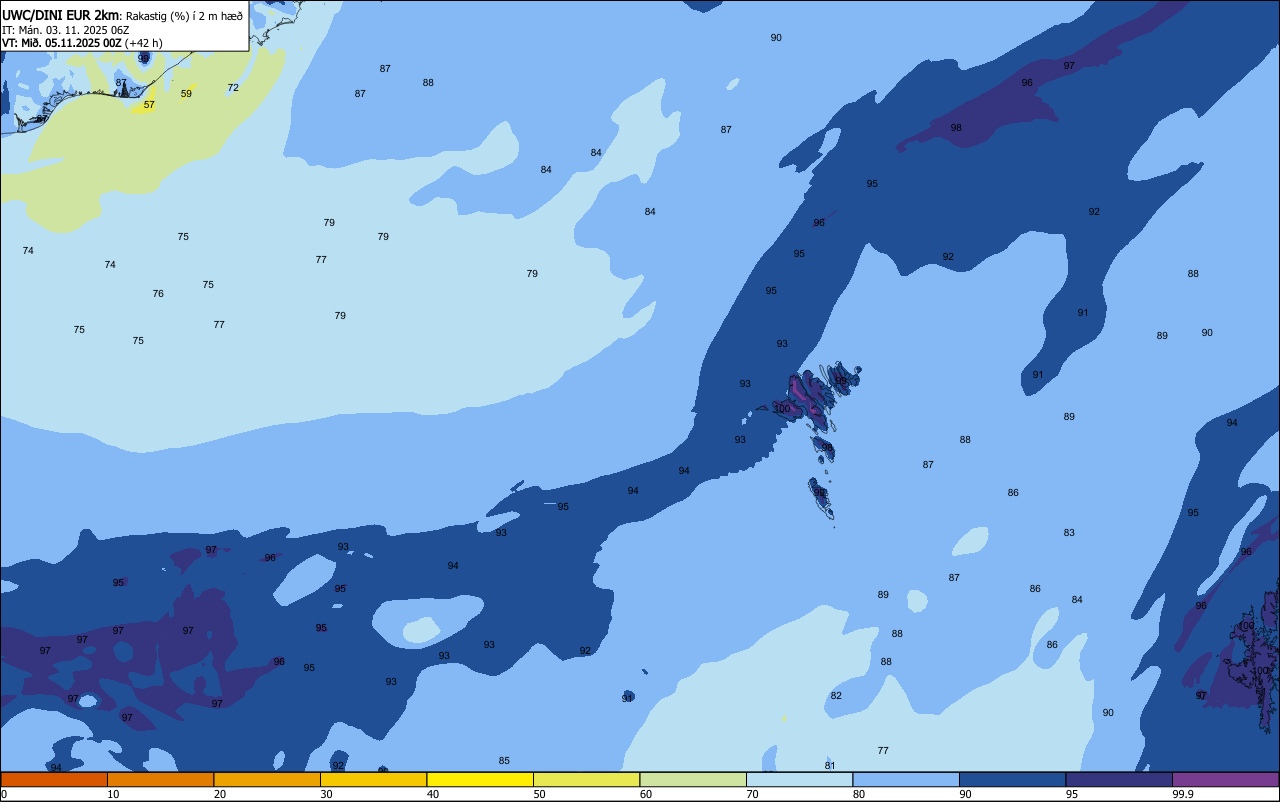Click the humidity value 81 near the bottom
Viewport: 1280px width, 802px height.
pos(830,766)
